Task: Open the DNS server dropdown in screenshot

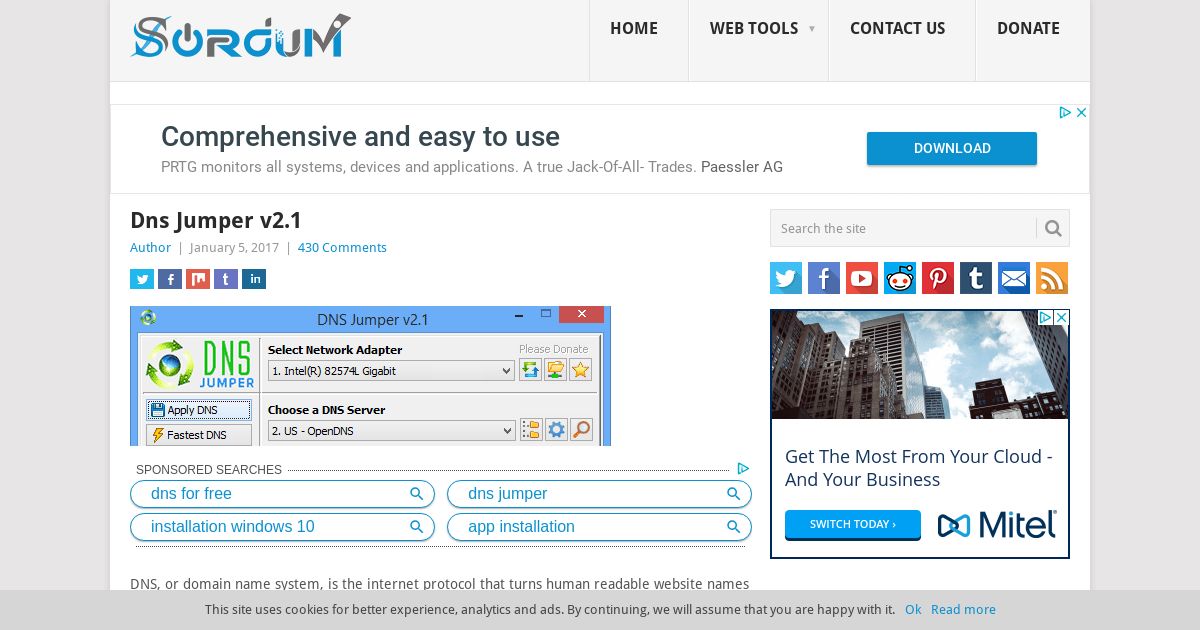Action: [x=391, y=431]
